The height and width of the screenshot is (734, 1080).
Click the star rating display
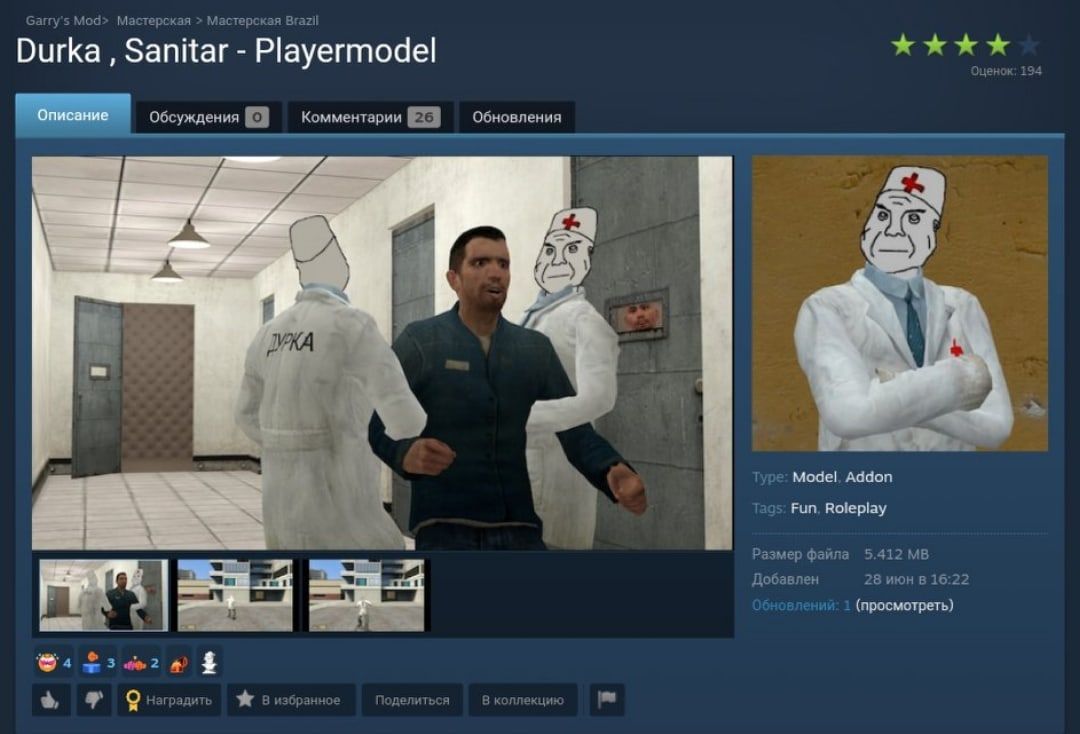pyautogui.click(x=965, y=45)
